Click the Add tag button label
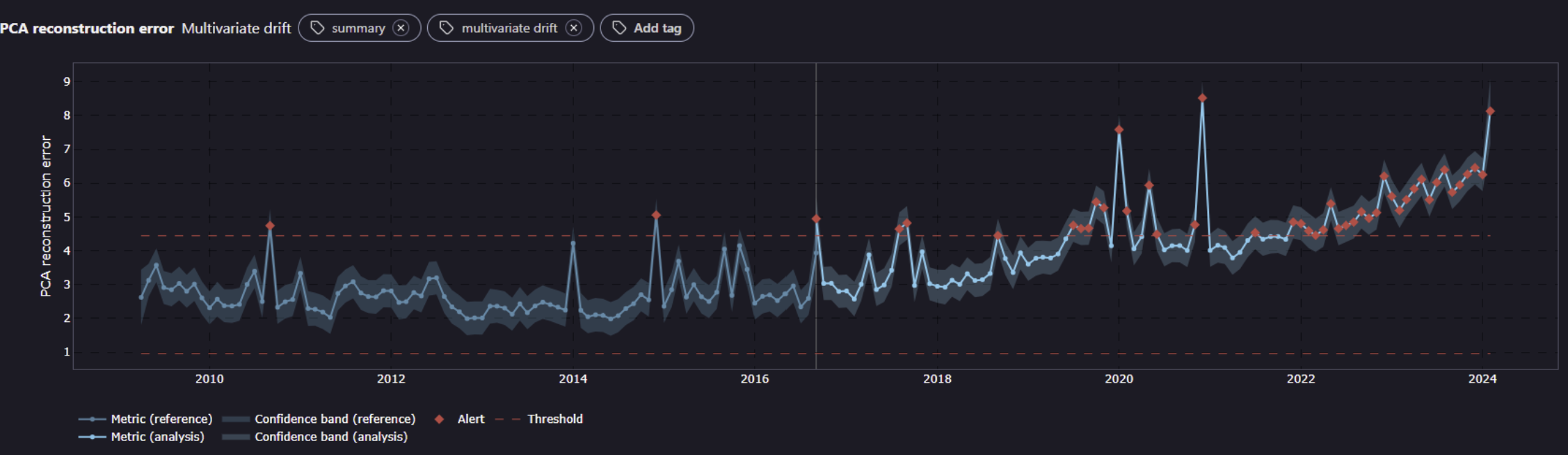This screenshot has height=455, width=1568. 657,28
